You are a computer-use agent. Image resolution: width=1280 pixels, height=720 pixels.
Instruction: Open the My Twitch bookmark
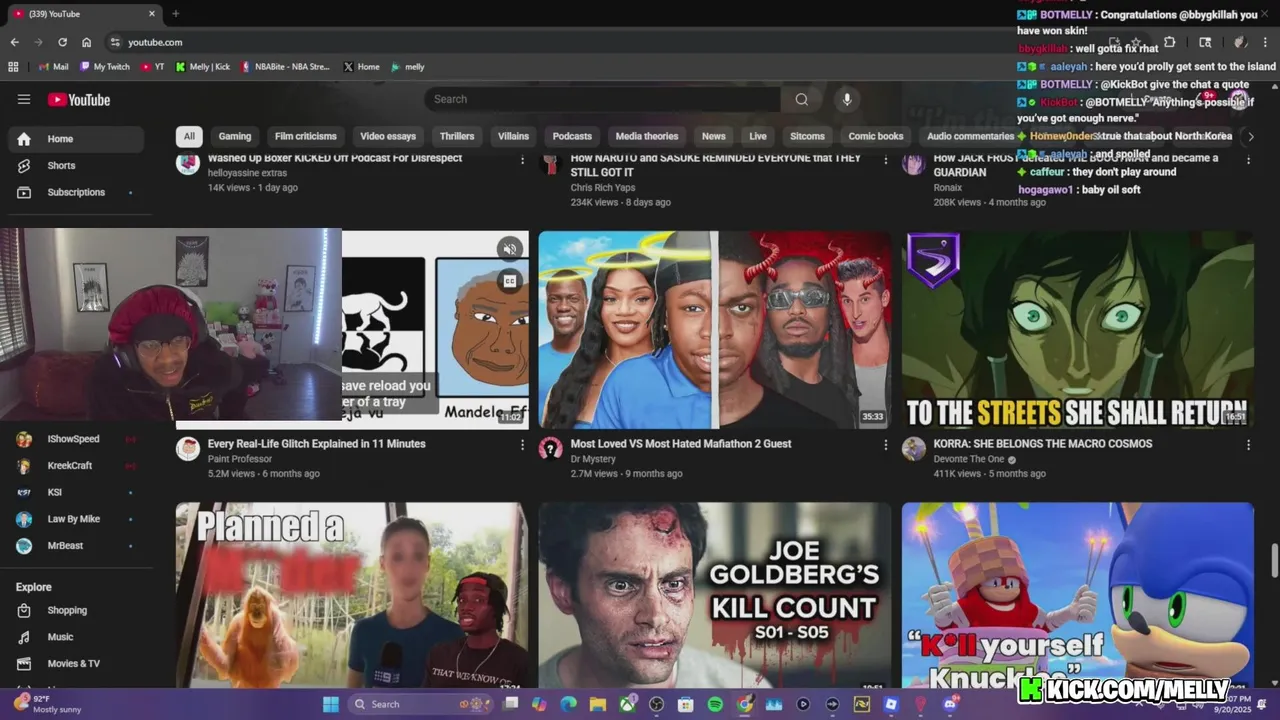105,67
